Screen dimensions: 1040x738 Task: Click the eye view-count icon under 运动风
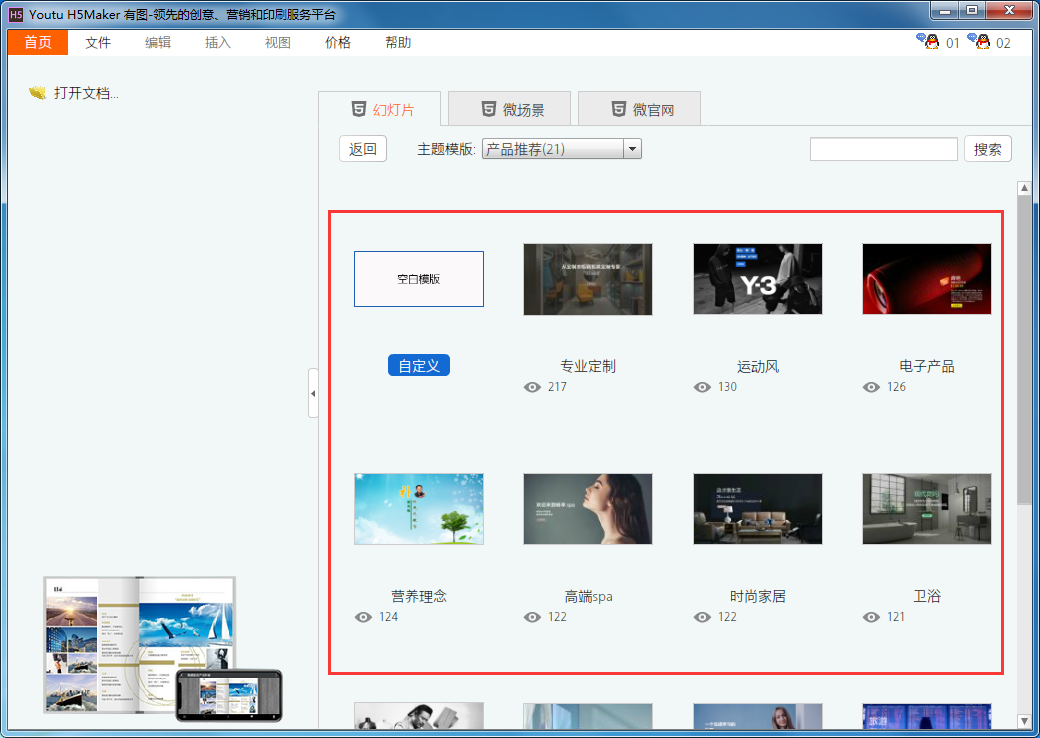click(x=702, y=387)
